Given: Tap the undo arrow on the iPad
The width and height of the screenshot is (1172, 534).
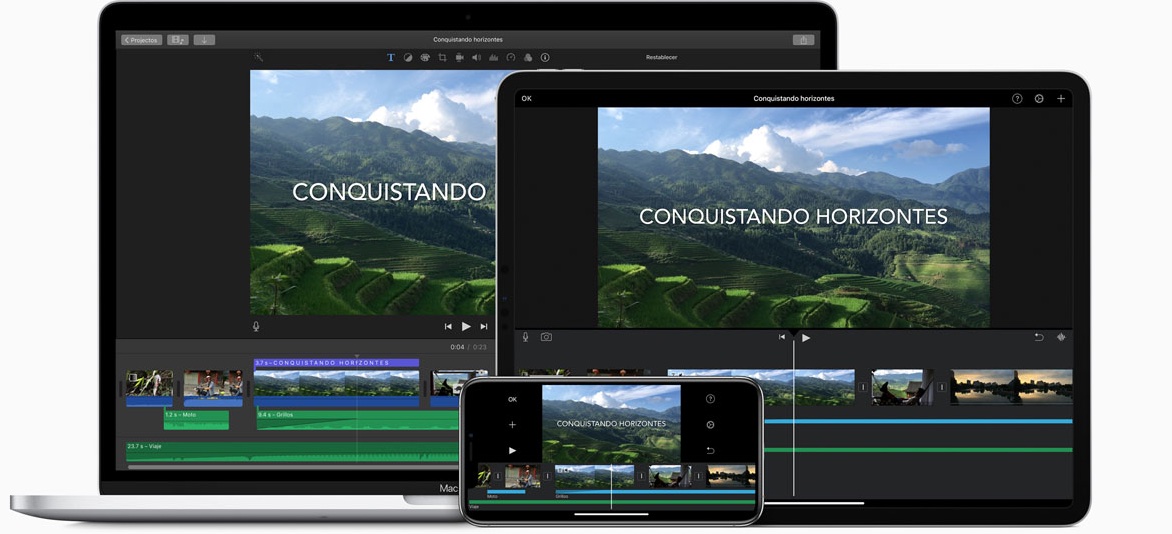Looking at the screenshot, I should coord(1039,337).
